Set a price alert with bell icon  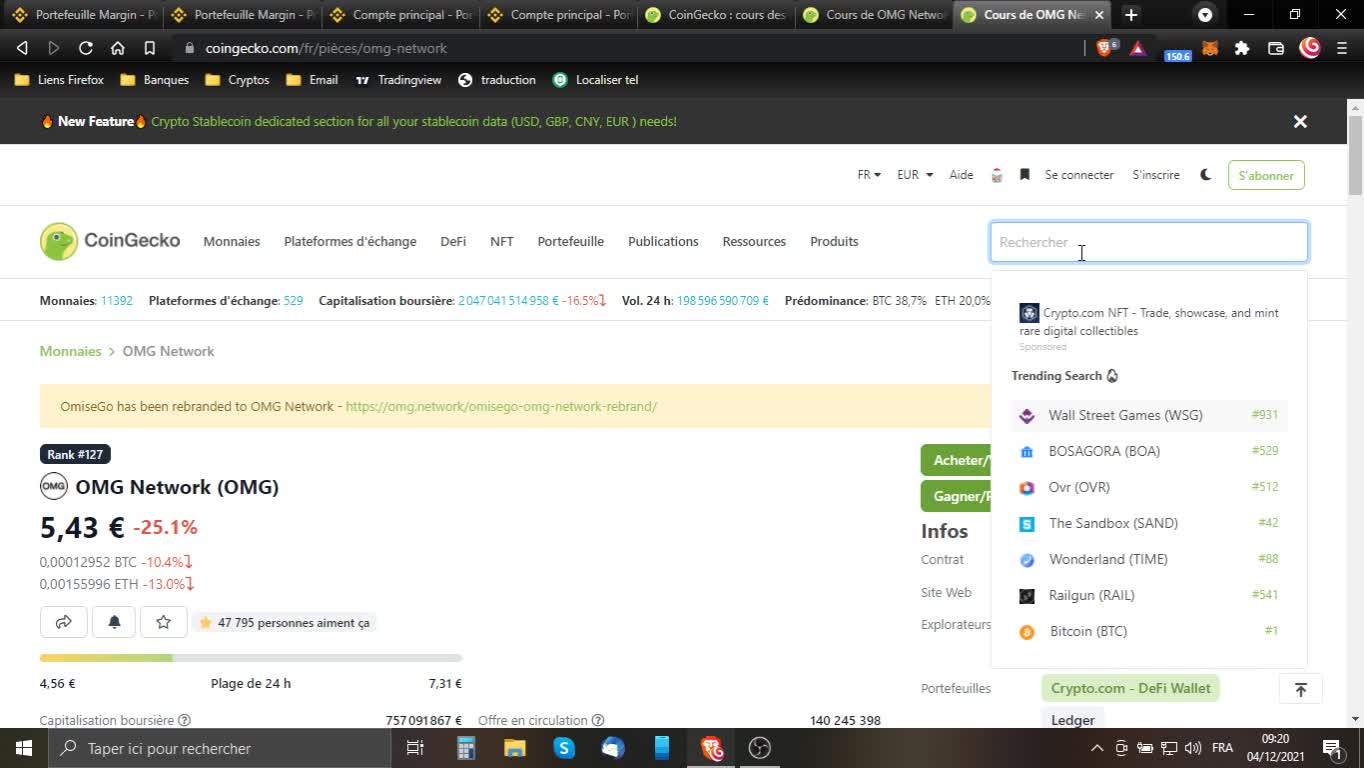pos(114,622)
